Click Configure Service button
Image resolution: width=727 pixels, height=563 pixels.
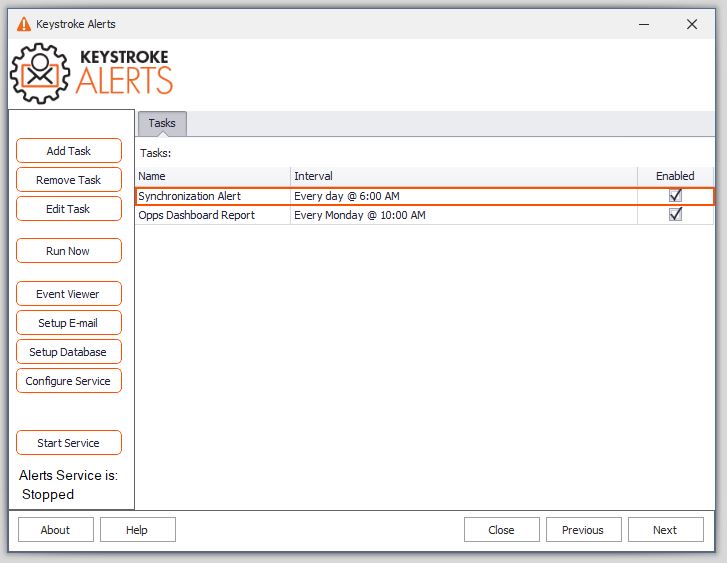coord(69,381)
